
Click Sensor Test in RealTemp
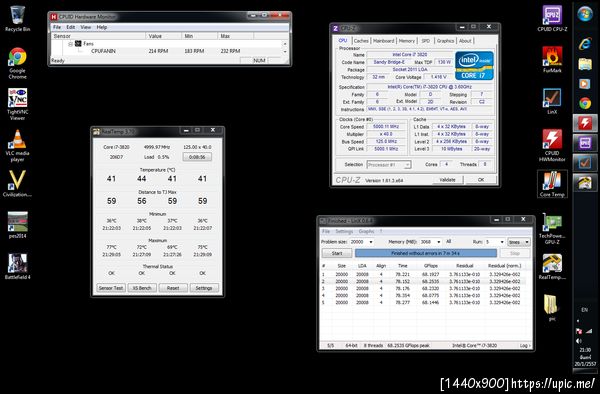pos(111,288)
